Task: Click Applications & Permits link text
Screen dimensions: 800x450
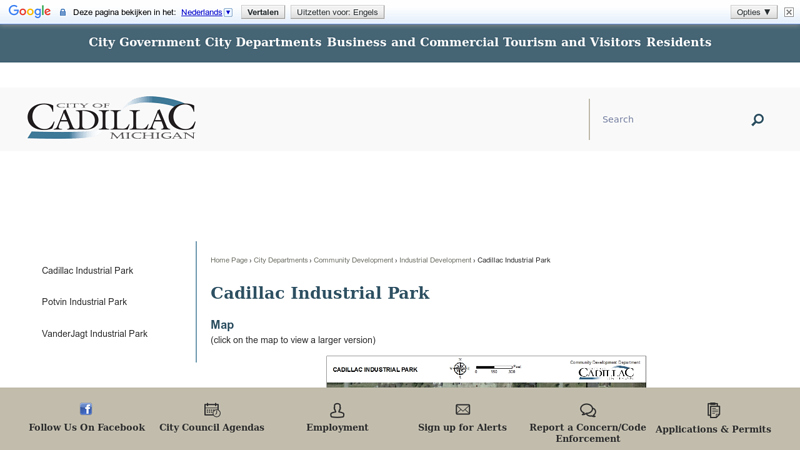Action: [713, 429]
